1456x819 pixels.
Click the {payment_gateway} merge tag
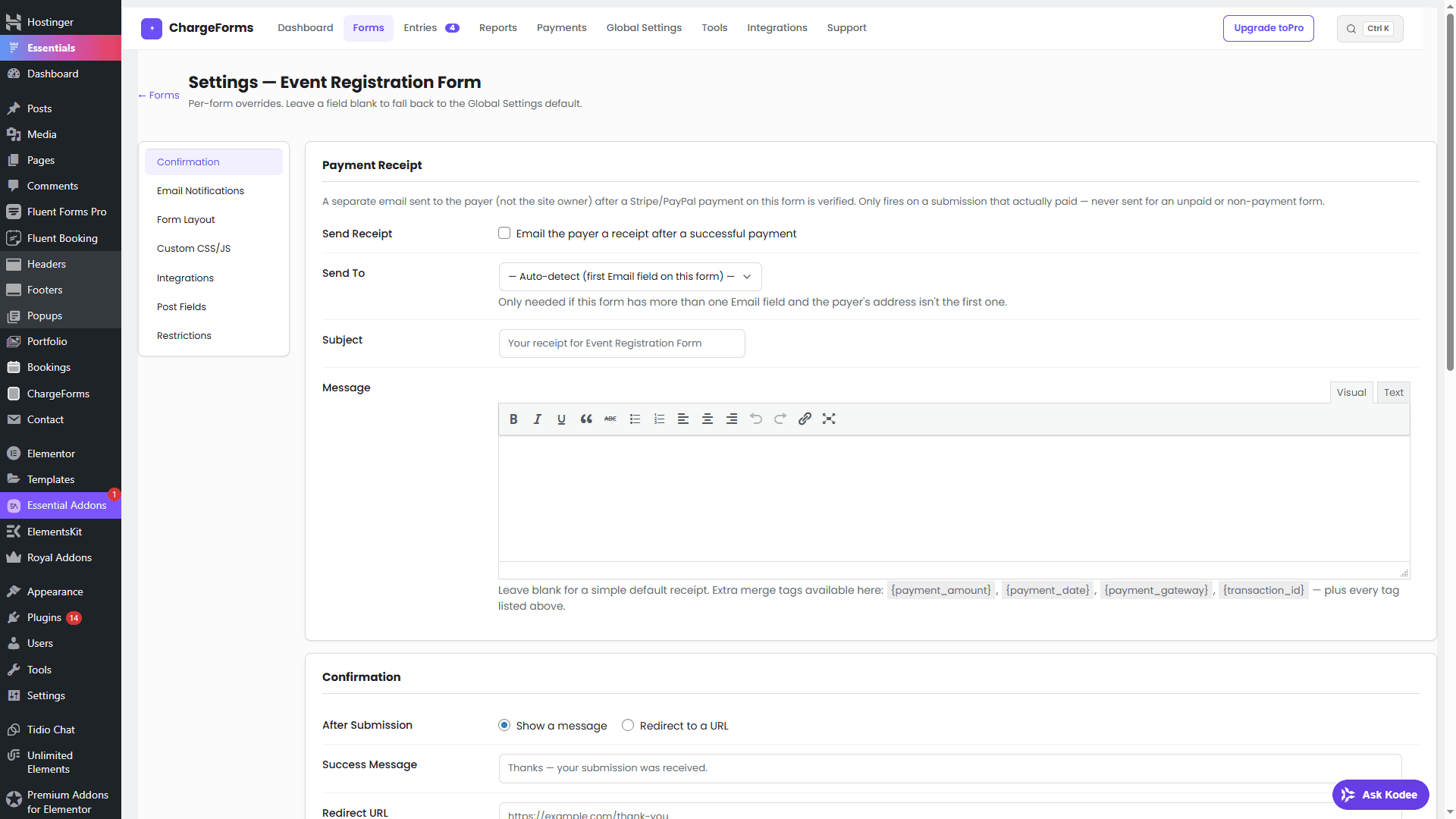[1156, 590]
